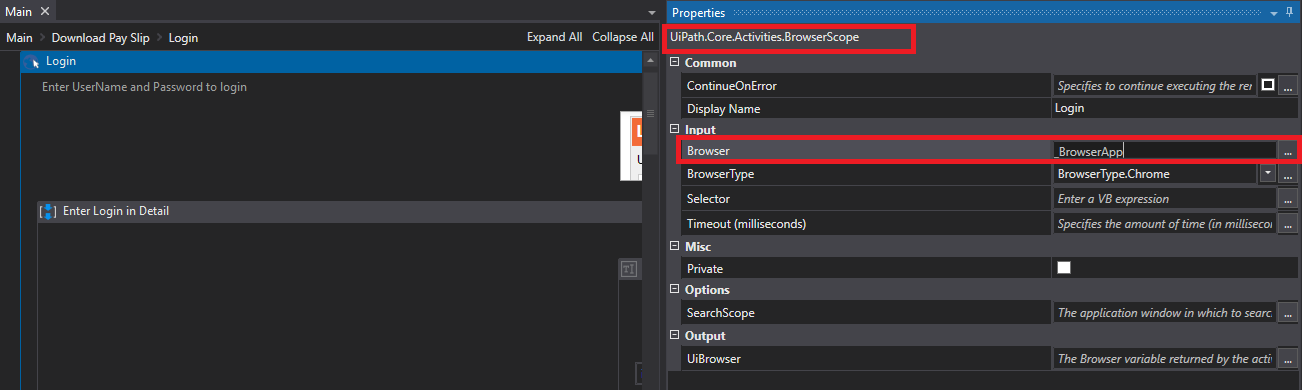Viewport: 1302px width, 390px height.
Task: Toggle the ContinueOnError checkbox
Action: (1267, 85)
